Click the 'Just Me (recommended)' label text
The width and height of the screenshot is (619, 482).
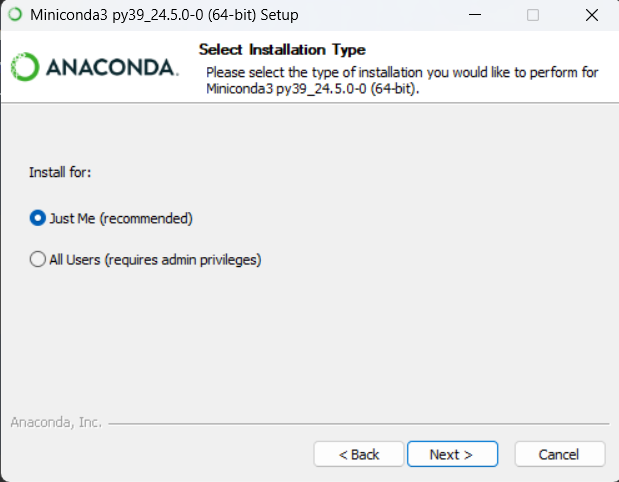pyautogui.click(x=121, y=218)
